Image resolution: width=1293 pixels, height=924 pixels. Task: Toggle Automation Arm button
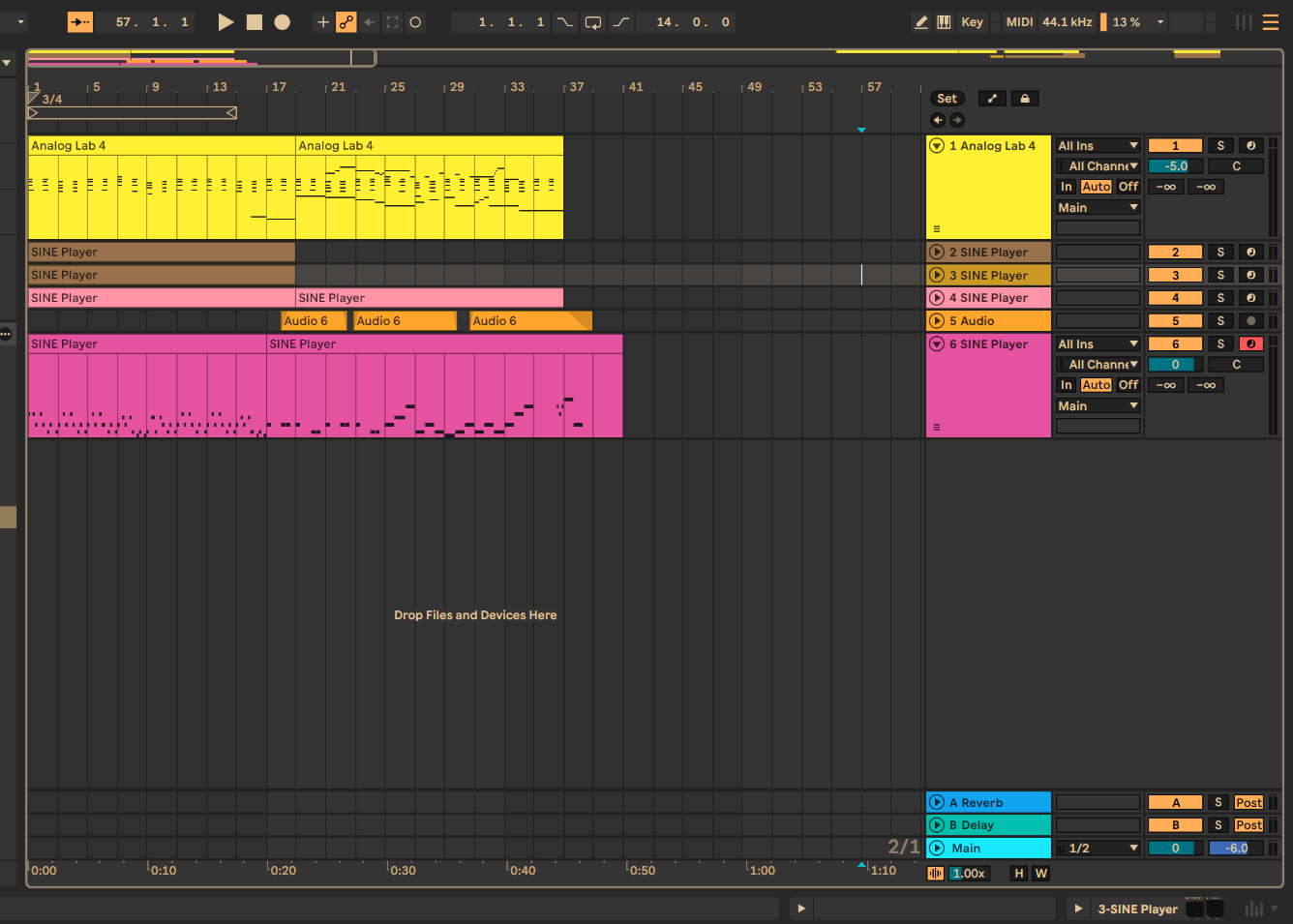pos(346,21)
